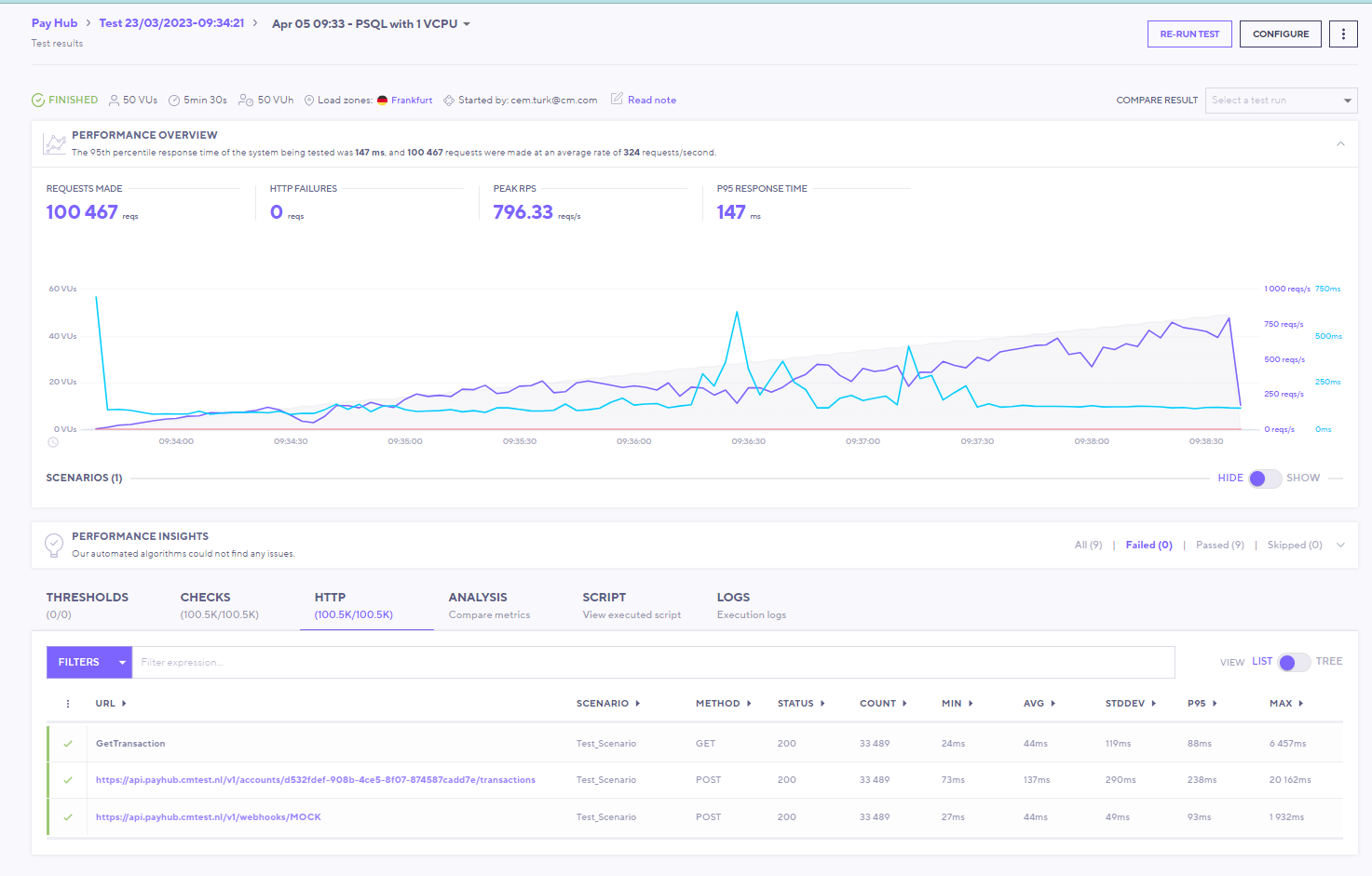Toggle scenarios Hide/Show switch

point(1265,478)
